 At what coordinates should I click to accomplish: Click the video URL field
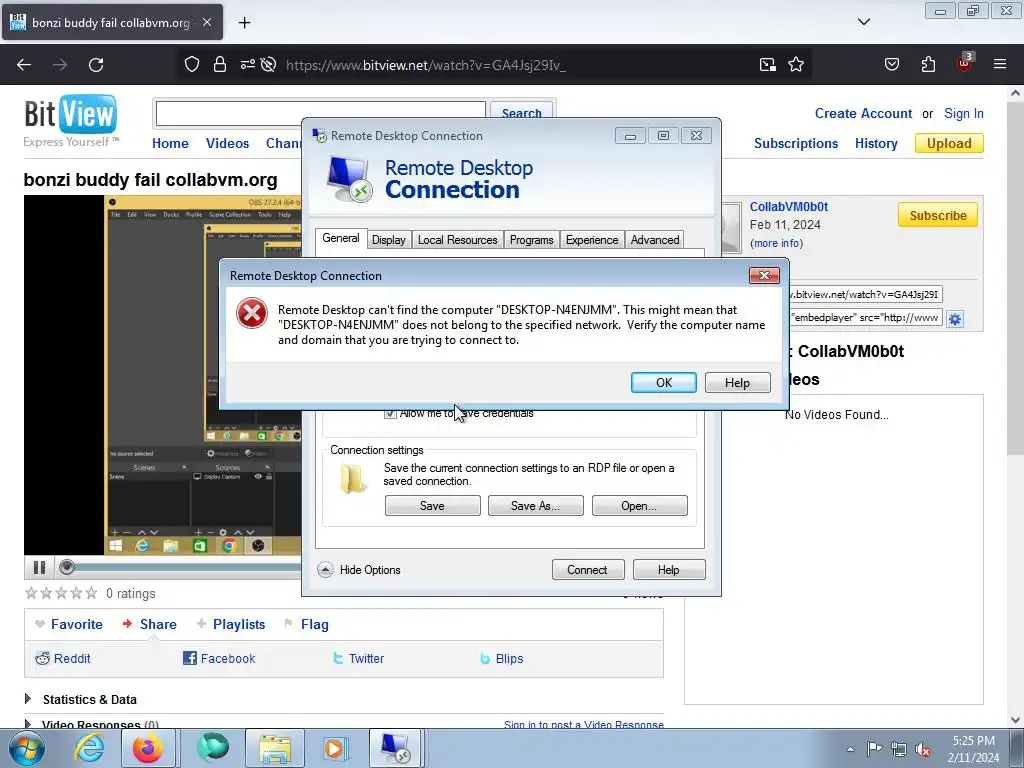pyautogui.click(x=865, y=295)
